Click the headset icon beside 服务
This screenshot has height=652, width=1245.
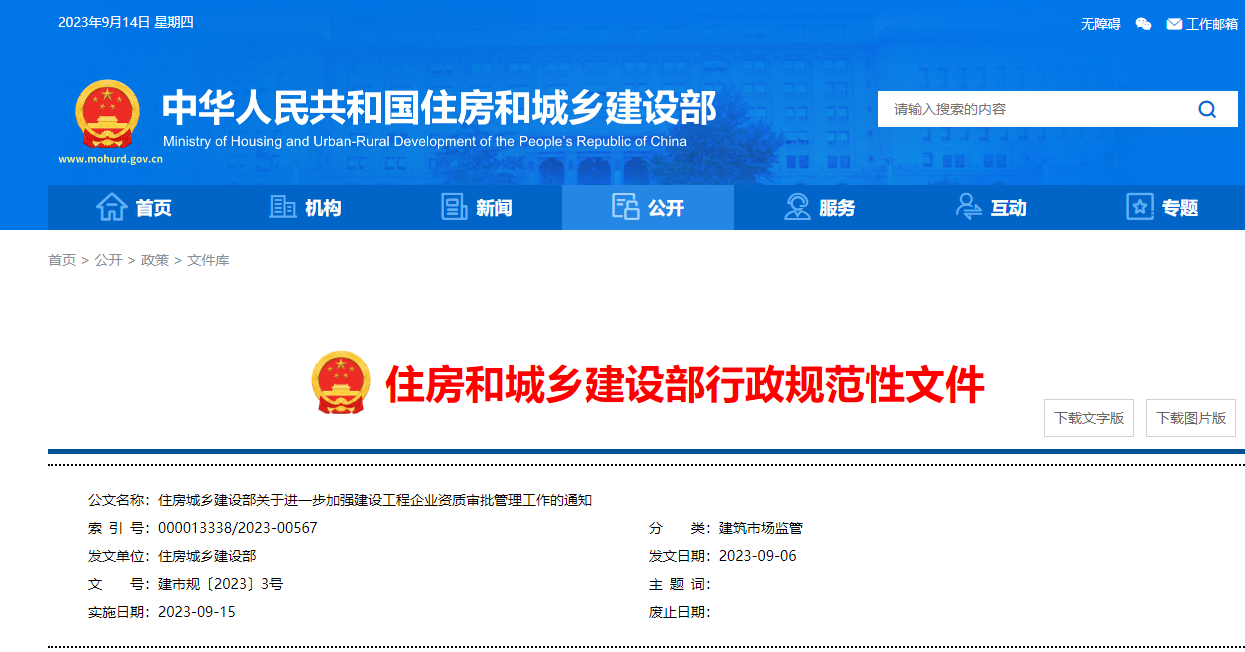[x=797, y=207]
